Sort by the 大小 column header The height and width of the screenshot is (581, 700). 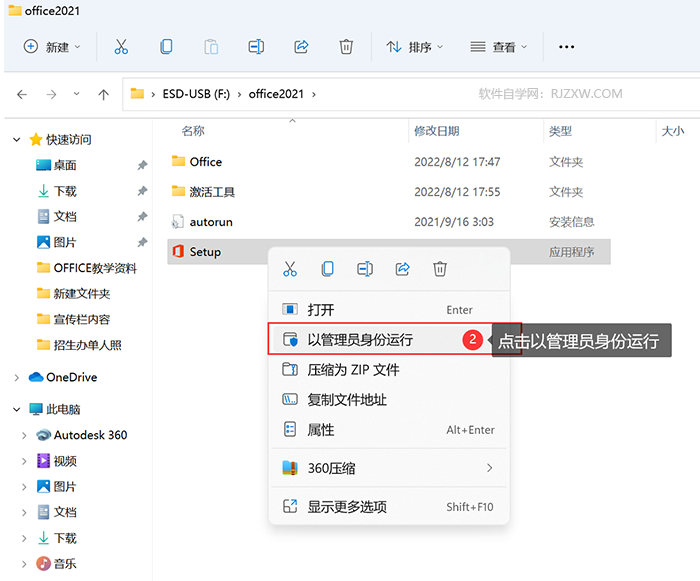point(673,131)
